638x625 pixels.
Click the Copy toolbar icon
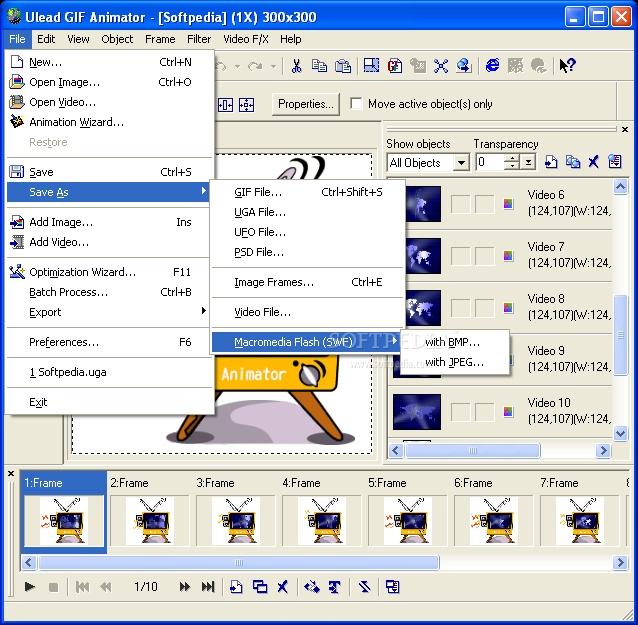tap(319, 66)
